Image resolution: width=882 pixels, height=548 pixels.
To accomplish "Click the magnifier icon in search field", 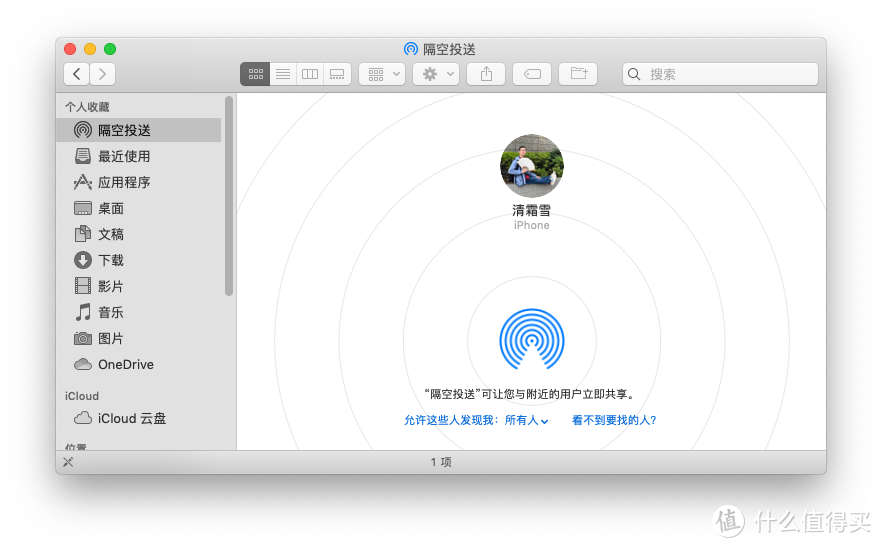I will (634, 74).
